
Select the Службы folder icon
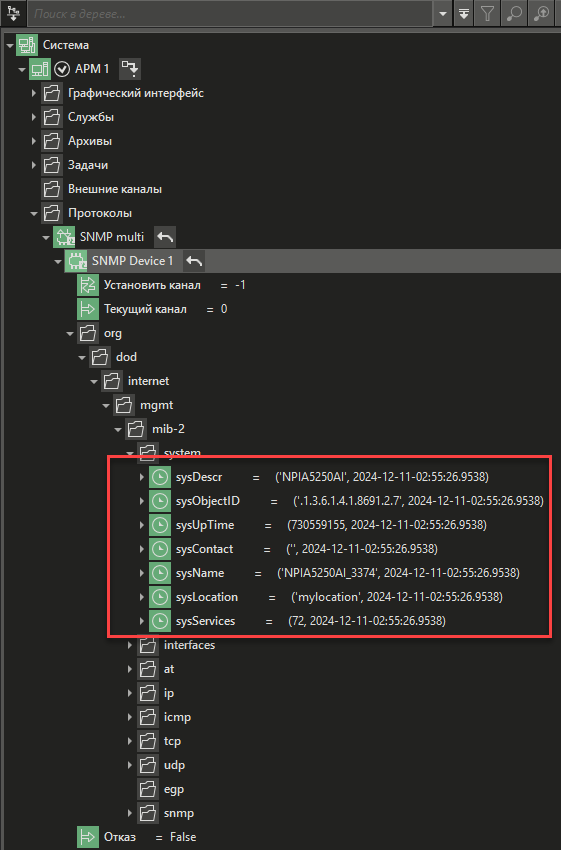[51, 117]
